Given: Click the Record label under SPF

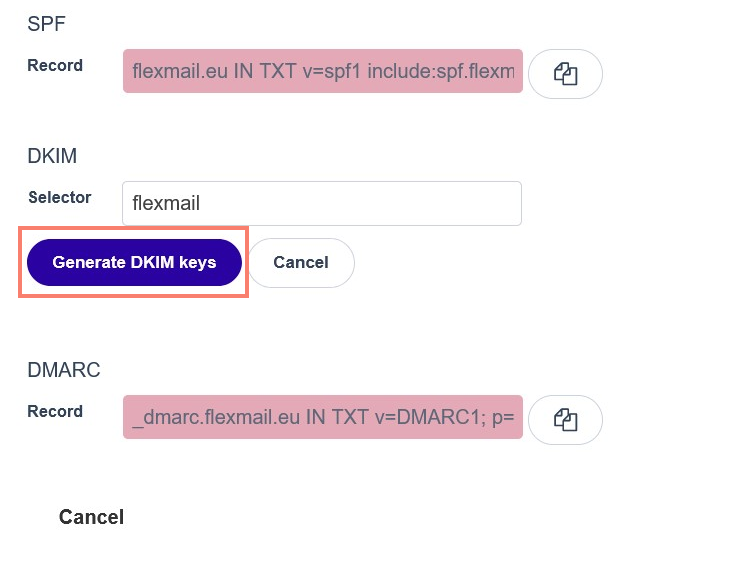Looking at the screenshot, I should [55, 65].
